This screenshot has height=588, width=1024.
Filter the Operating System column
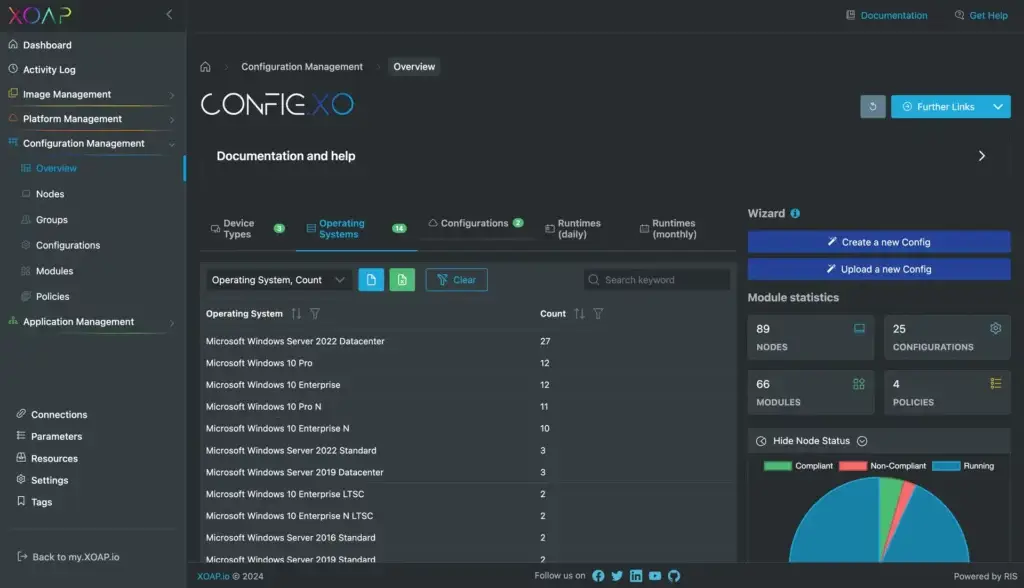[315, 314]
